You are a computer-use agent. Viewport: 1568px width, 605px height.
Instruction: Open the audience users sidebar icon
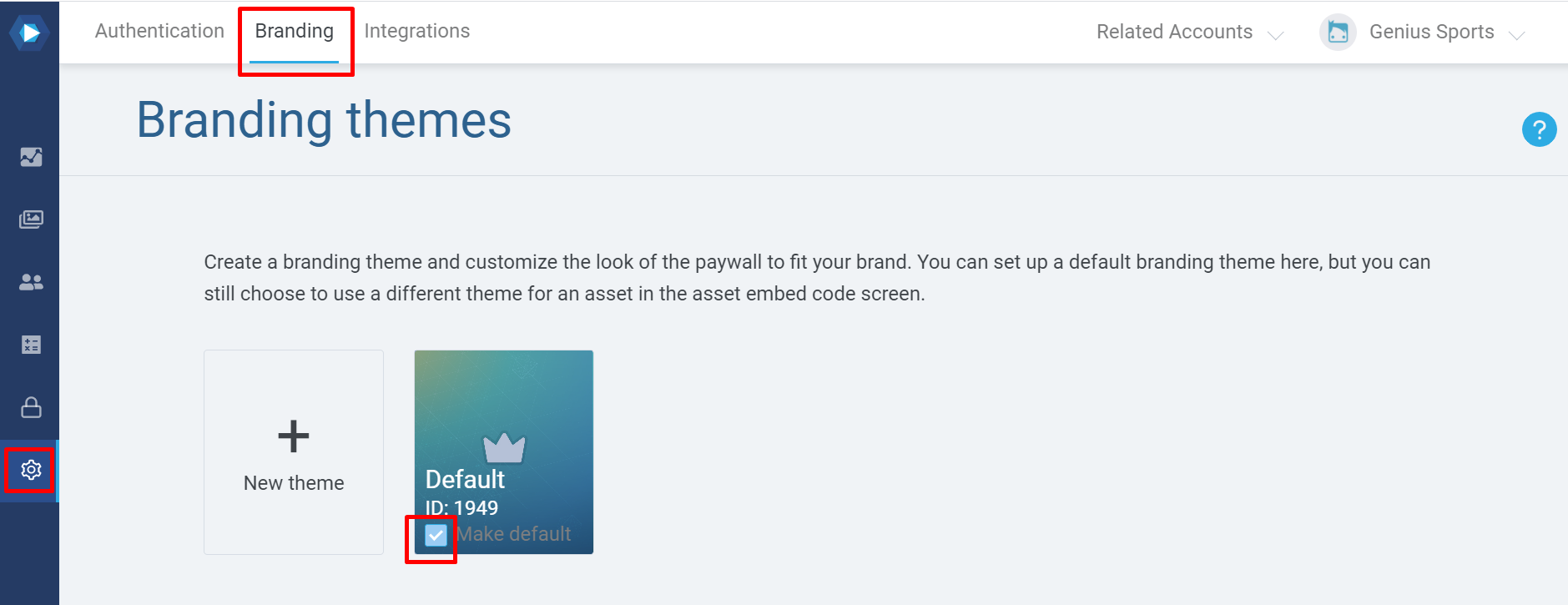click(x=31, y=282)
